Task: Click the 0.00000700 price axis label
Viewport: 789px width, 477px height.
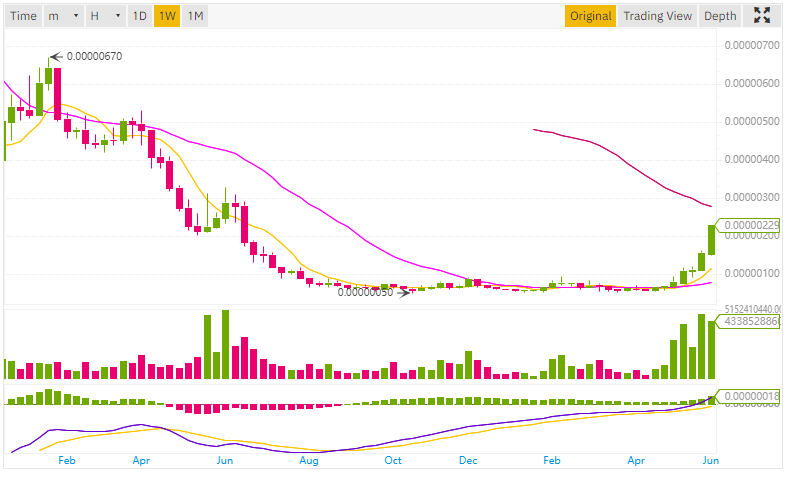Action: point(752,45)
